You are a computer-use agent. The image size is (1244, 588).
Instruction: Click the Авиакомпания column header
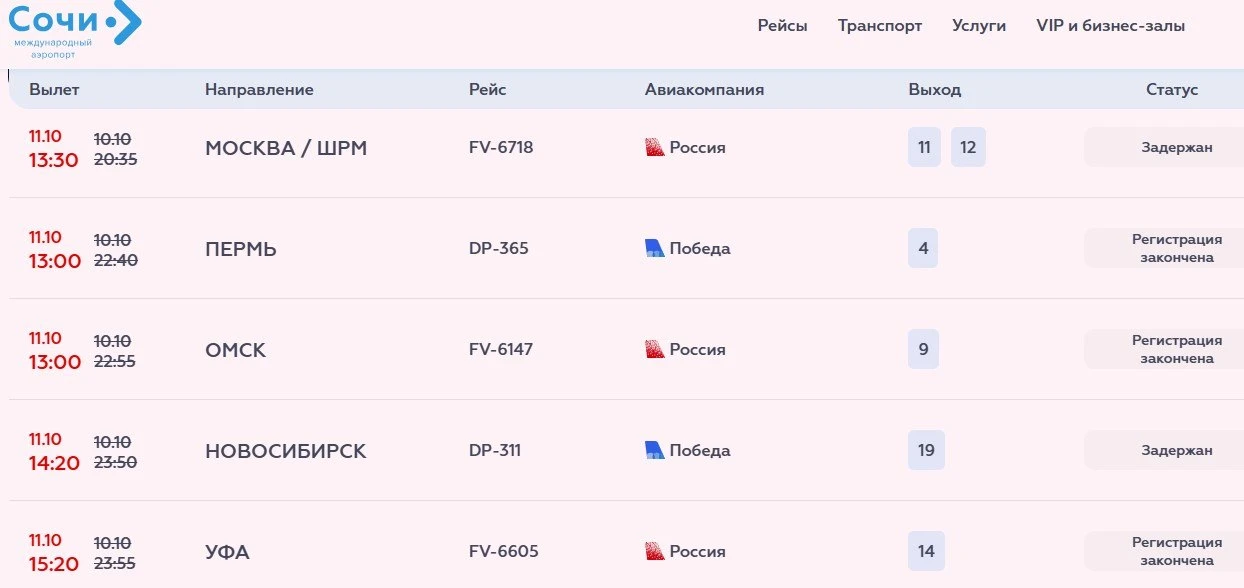(x=704, y=90)
